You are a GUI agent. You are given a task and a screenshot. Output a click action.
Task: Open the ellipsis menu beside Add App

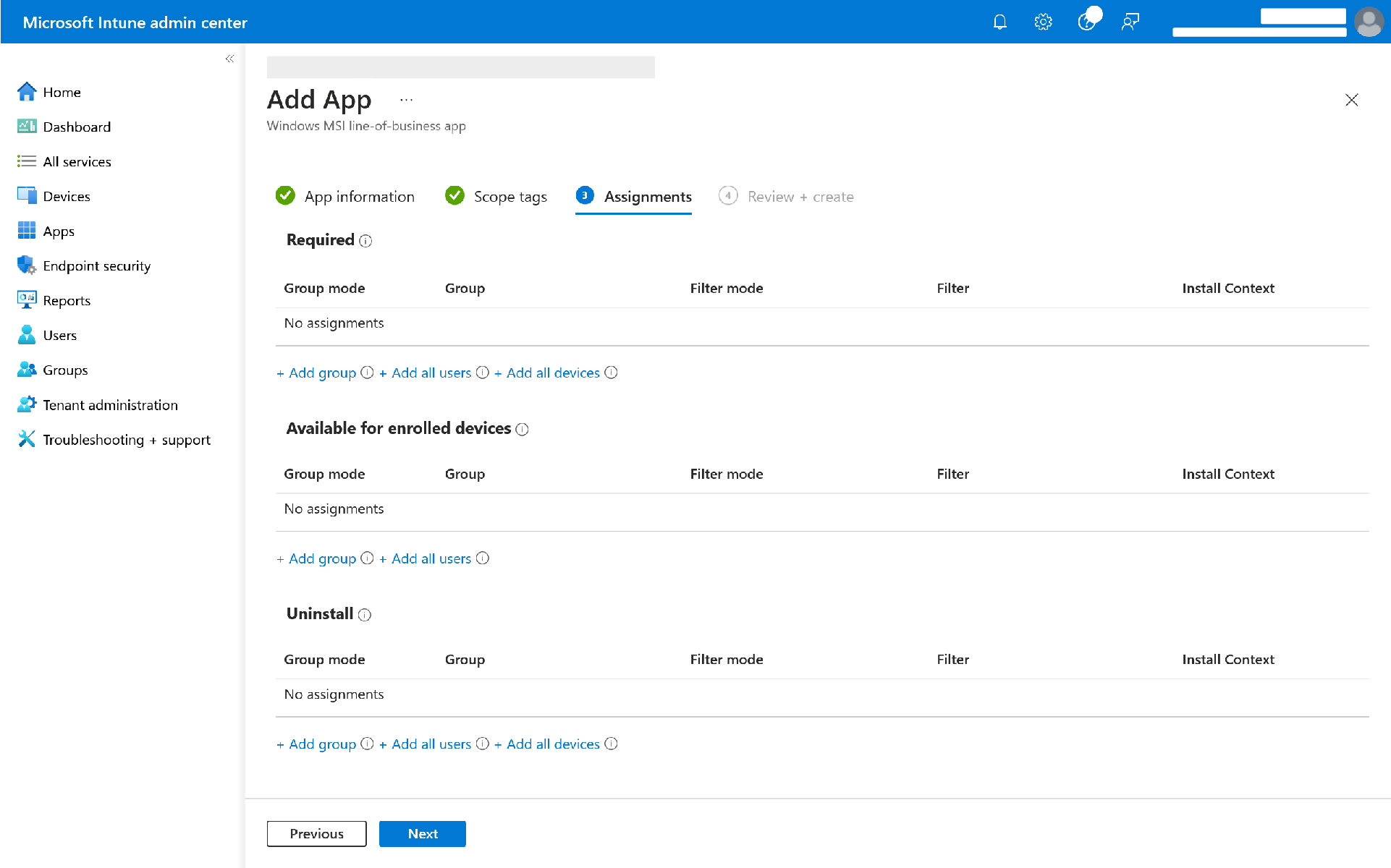point(406,99)
